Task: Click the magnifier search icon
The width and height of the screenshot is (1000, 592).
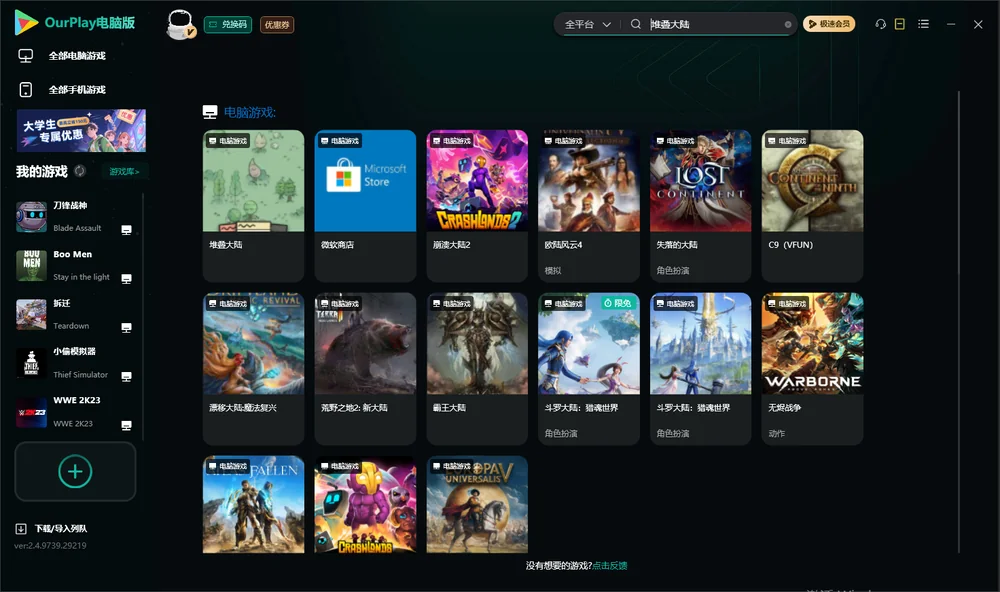Action: [636, 24]
